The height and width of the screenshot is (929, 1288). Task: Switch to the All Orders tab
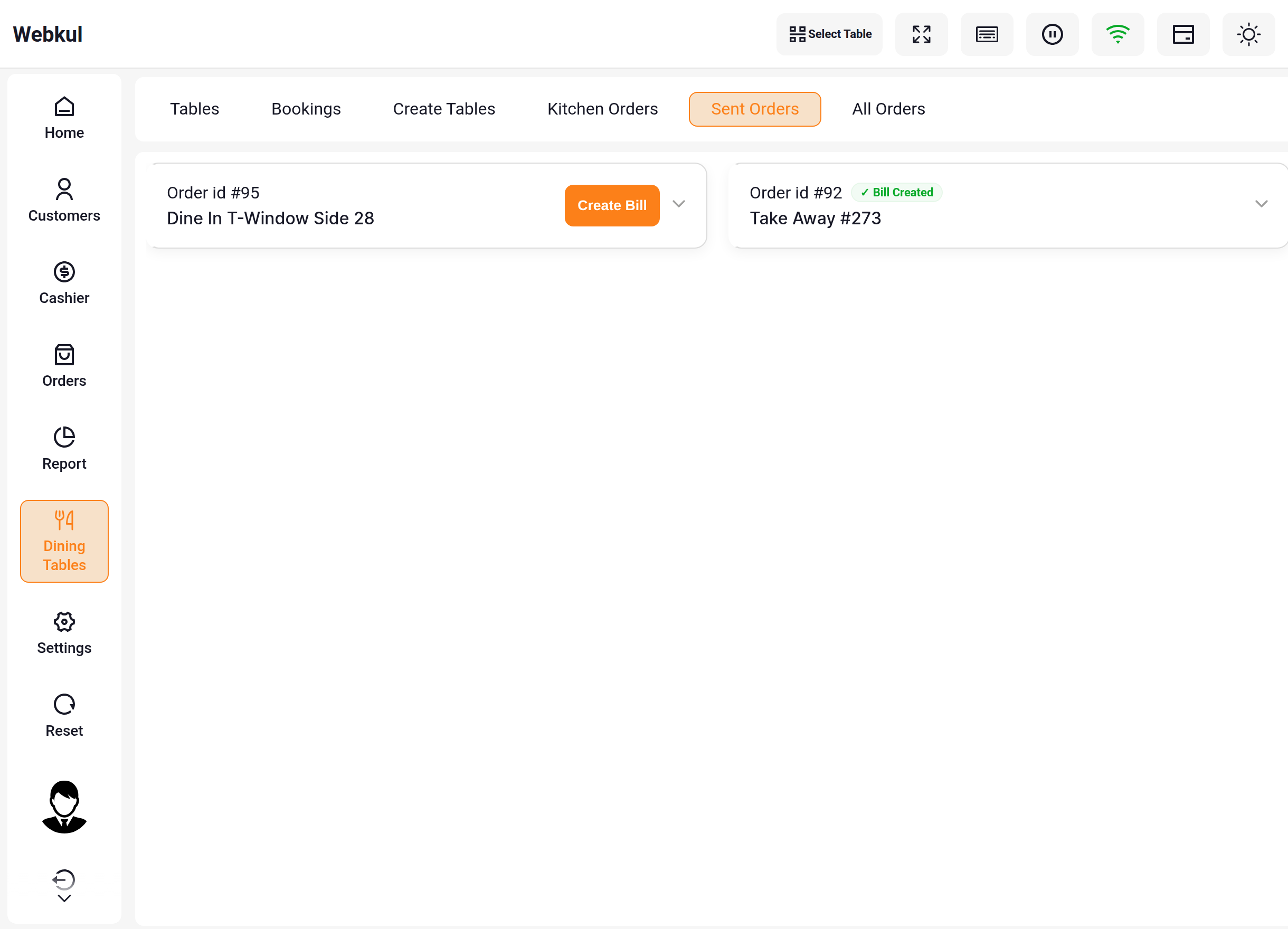(x=889, y=109)
